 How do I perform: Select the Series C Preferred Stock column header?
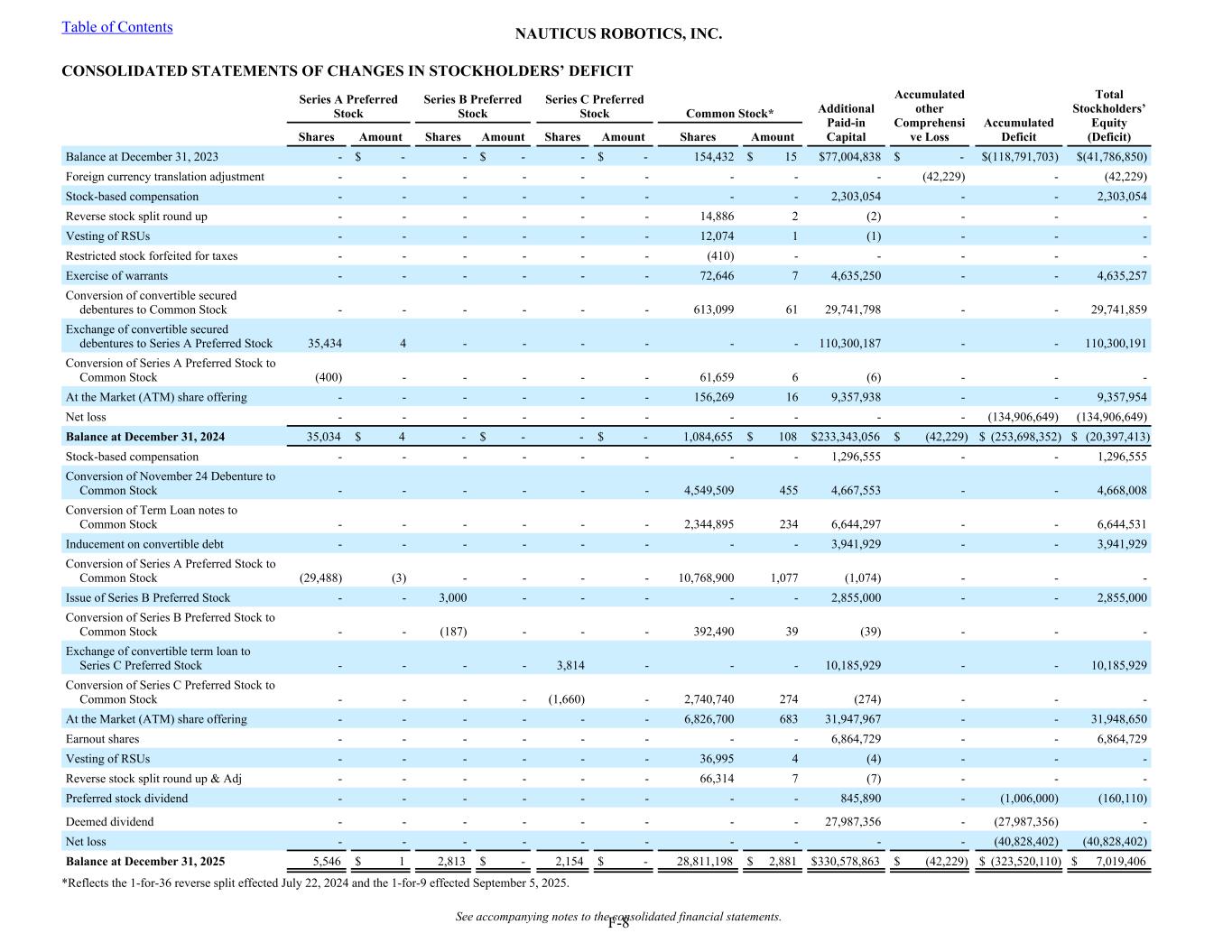pos(594,106)
